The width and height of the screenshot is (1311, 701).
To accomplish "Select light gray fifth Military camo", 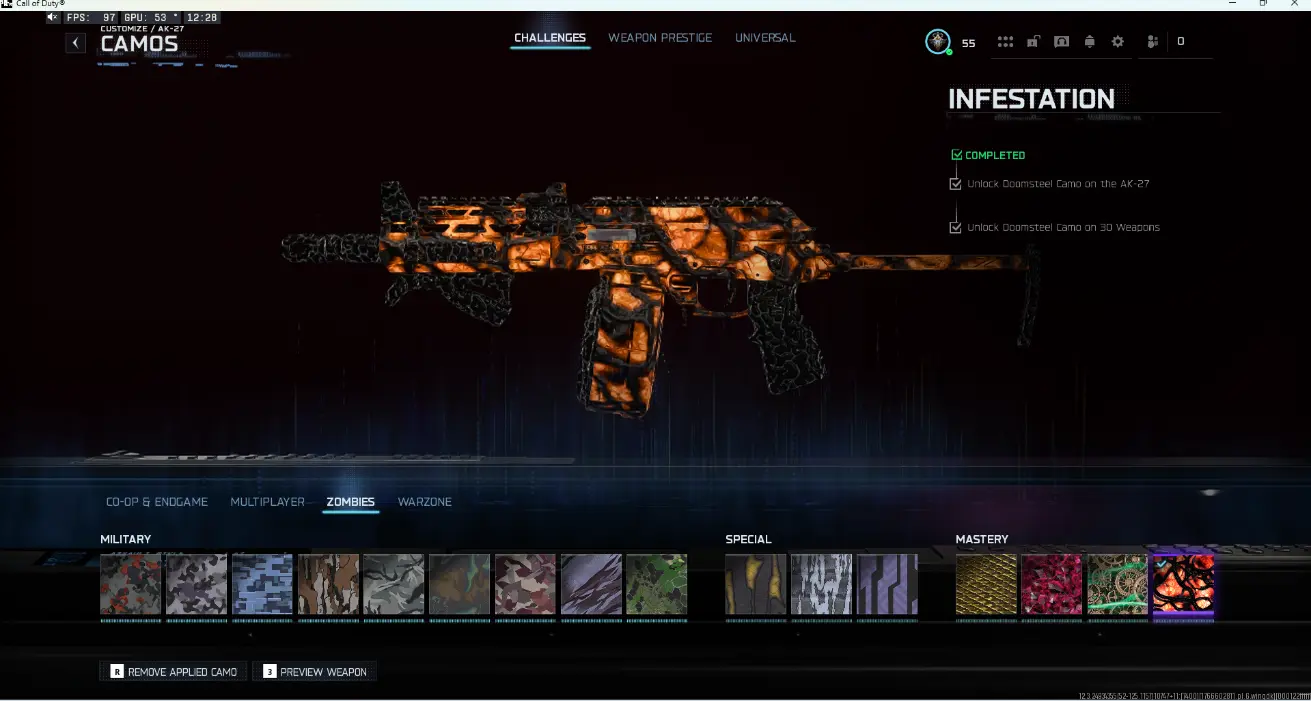I will point(394,584).
